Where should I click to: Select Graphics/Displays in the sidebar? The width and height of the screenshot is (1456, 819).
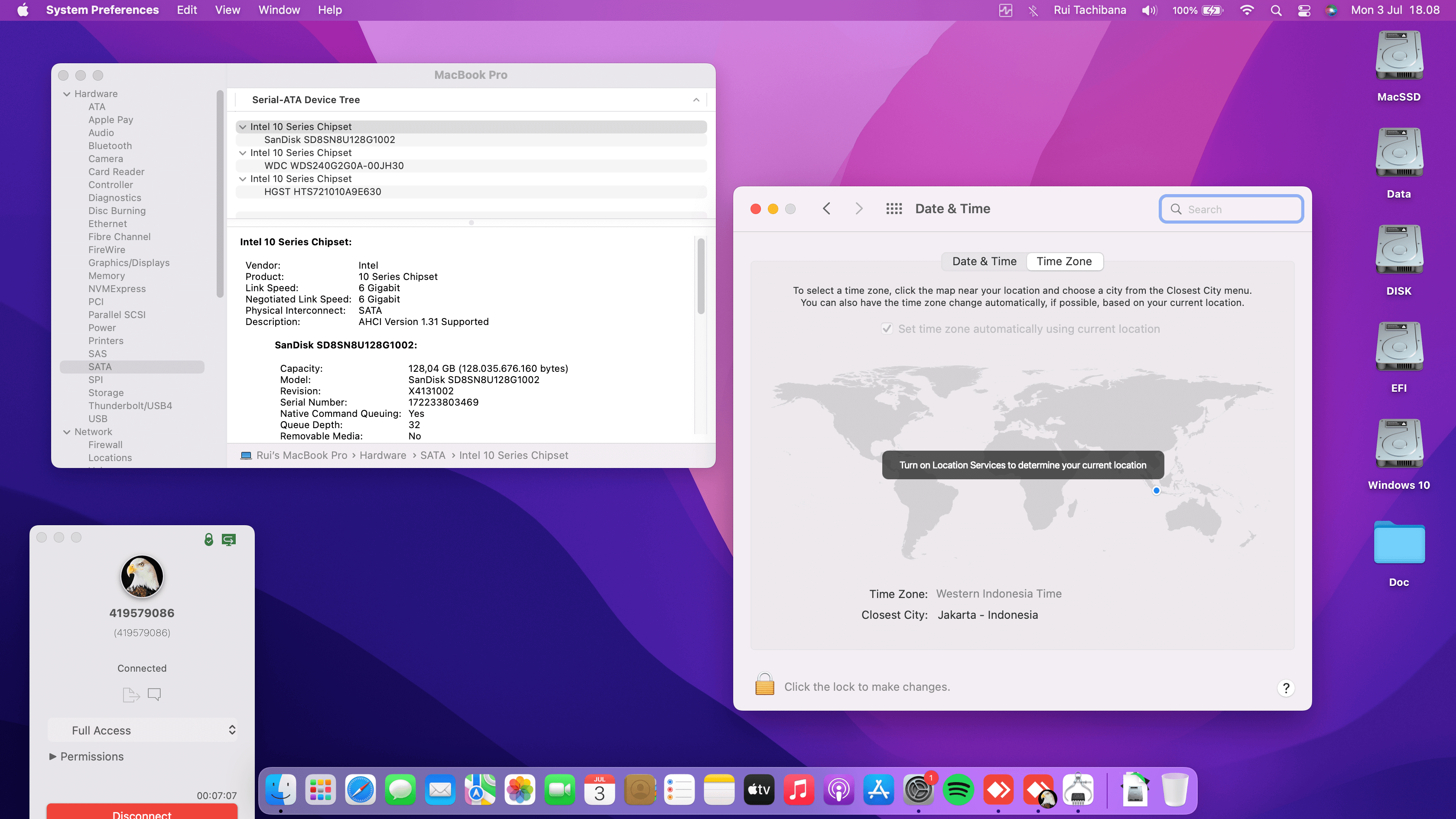pyautogui.click(x=129, y=263)
